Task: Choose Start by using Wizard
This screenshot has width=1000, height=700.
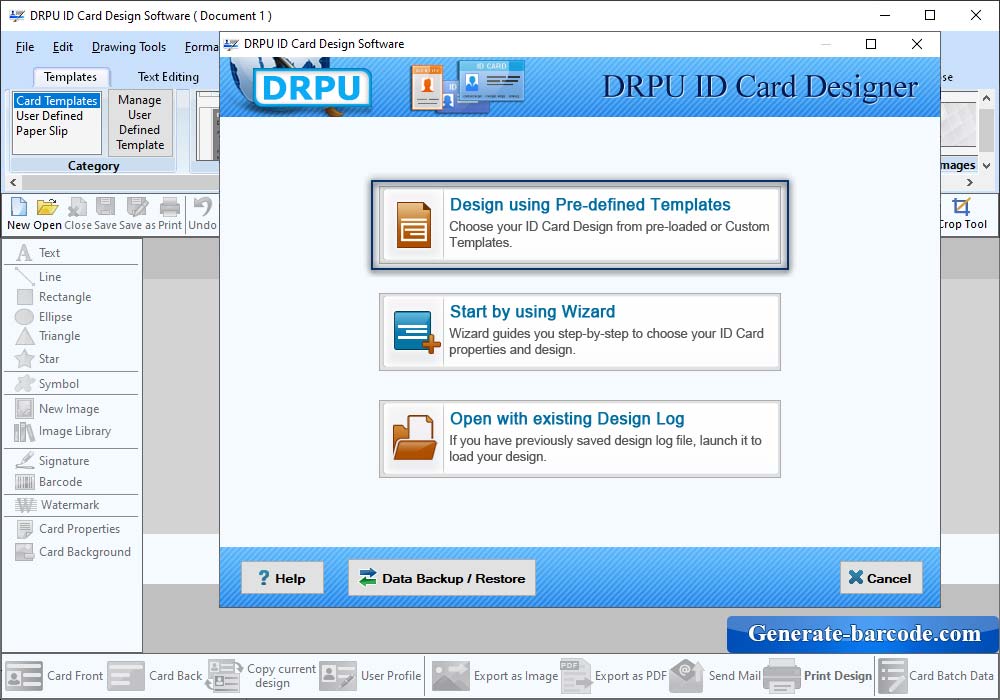Action: (580, 332)
